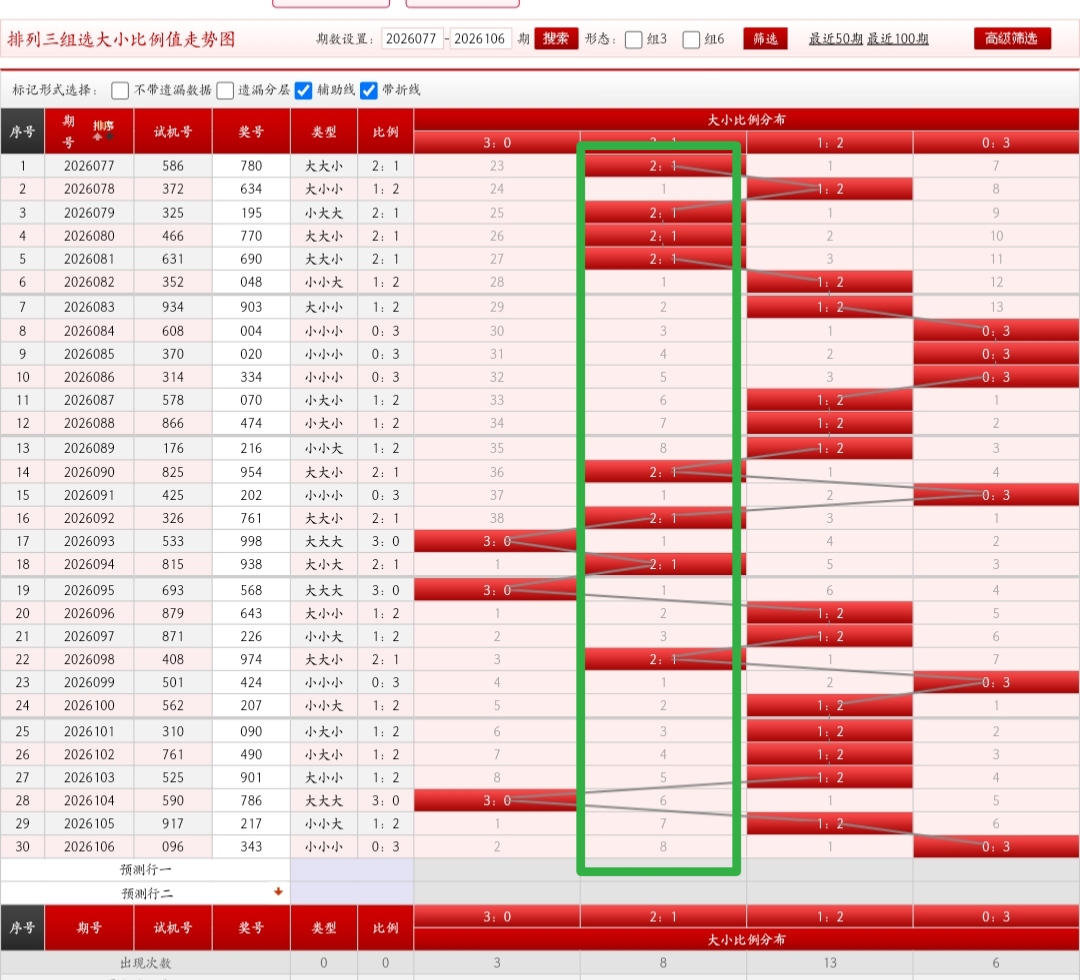Check 不带遗漏数据 option
This screenshot has width=1080, height=980.
pyautogui.click(x=121, y=90)
